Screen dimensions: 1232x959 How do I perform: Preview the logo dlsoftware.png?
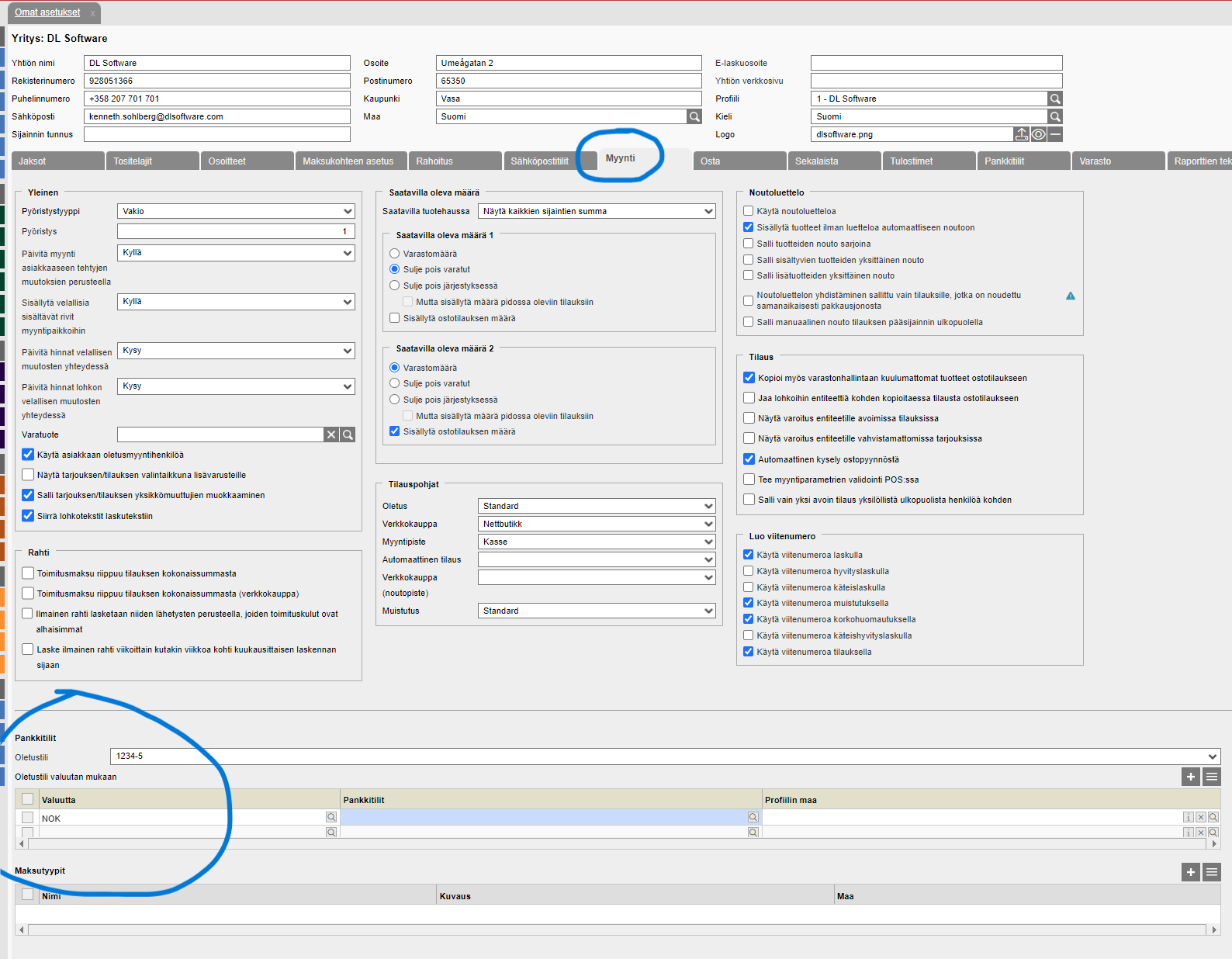[1038, 134]
